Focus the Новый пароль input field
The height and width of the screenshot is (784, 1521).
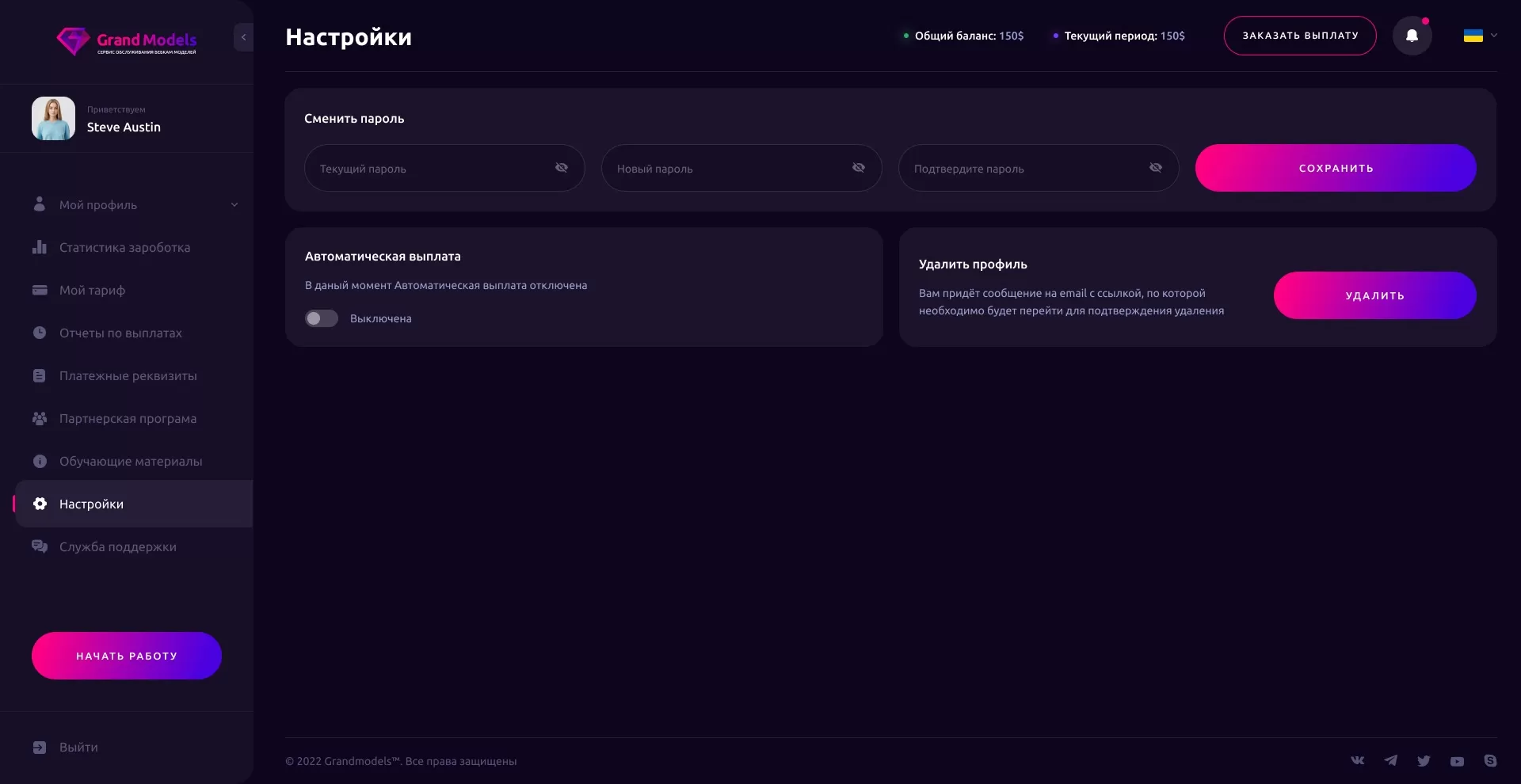(741, 168)
